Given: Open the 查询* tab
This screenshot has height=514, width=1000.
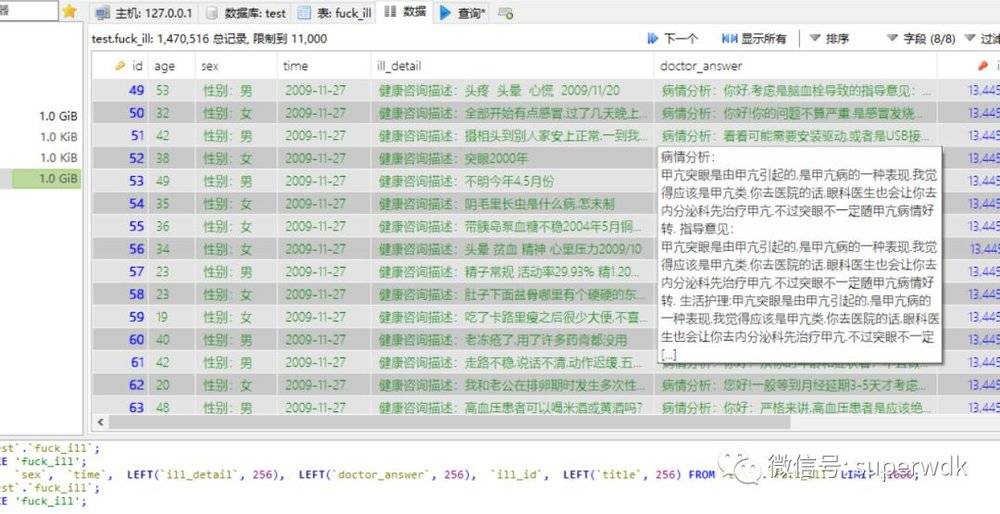Looking at the screenshot, I should click(462, 13).
